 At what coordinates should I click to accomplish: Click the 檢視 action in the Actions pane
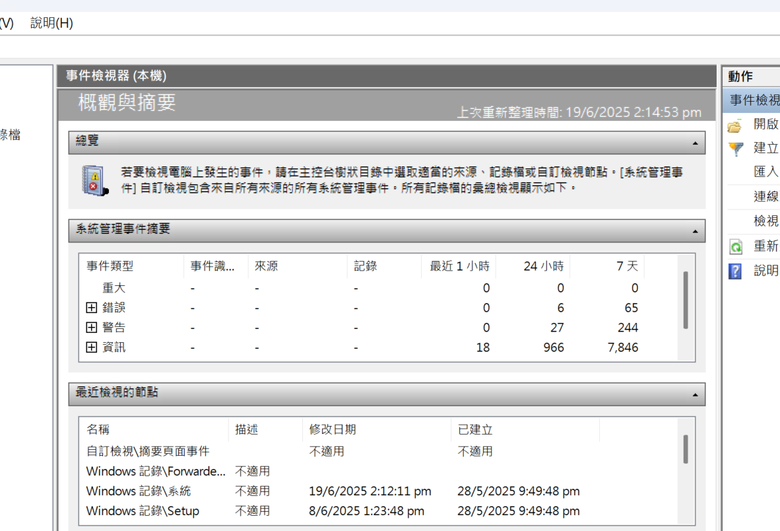[x=766, y=221]
